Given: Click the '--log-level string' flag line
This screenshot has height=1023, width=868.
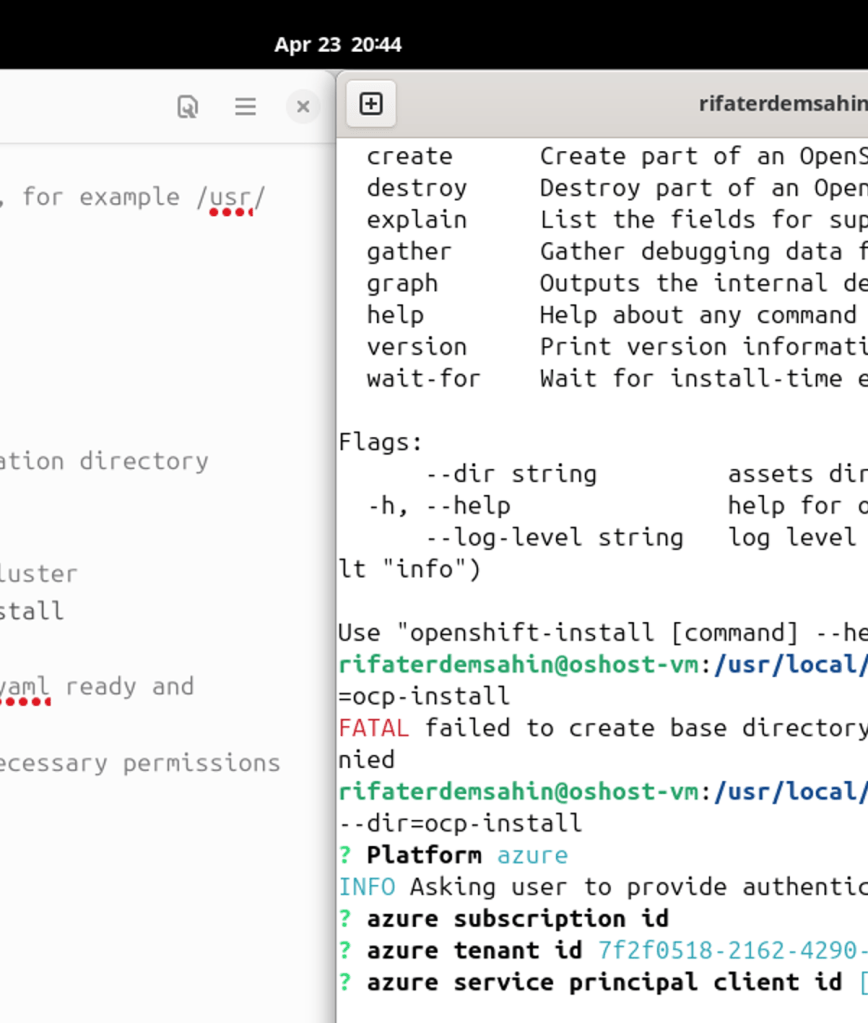Looking at the screenshot, I should point(555,538).
